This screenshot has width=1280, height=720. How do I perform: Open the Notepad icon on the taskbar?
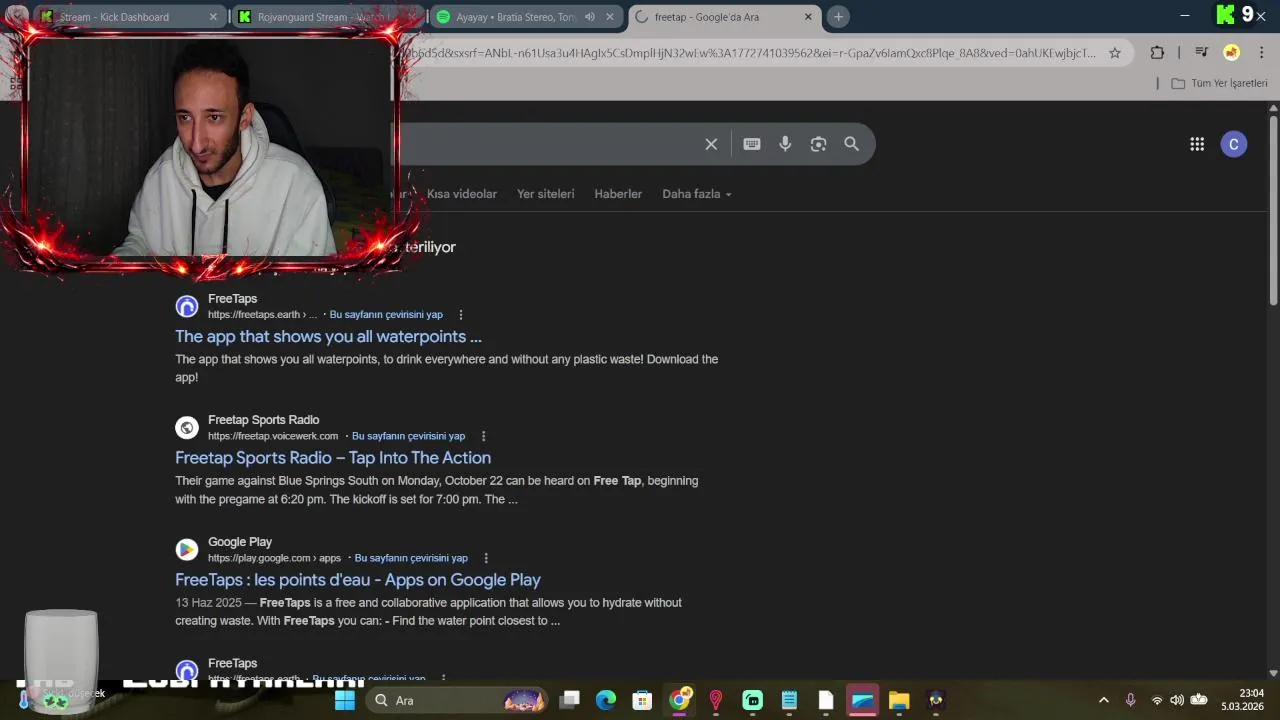click(x=789, y=700)
